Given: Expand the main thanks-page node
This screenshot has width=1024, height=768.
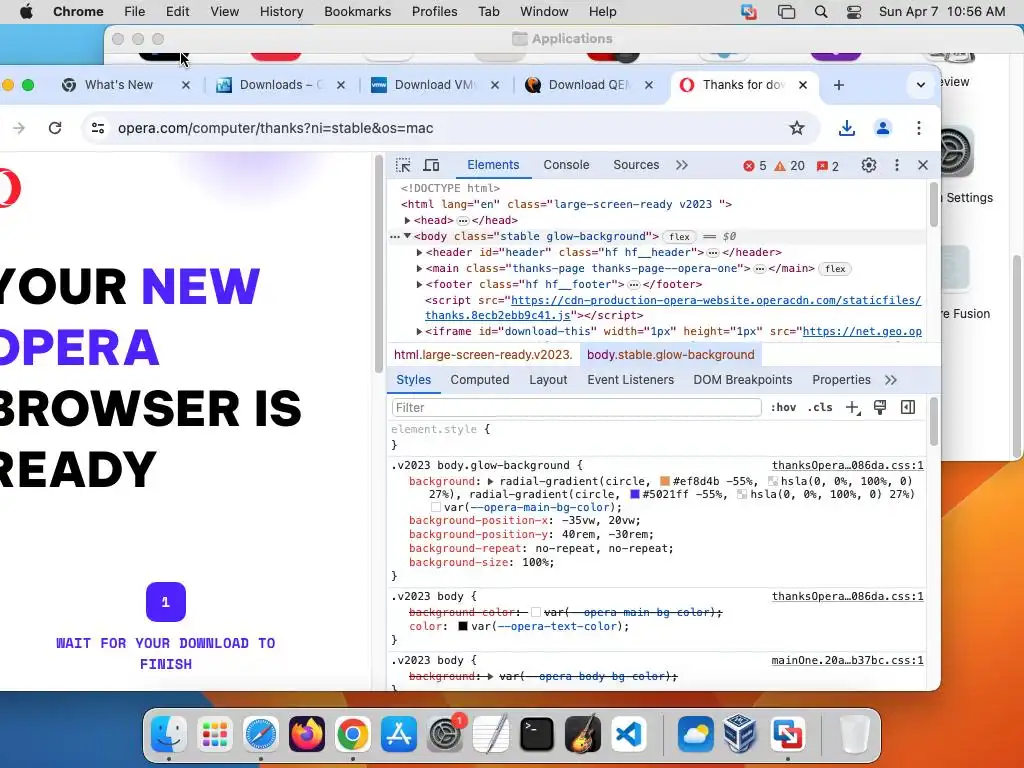Looking at the screenshot, I should point(419,268).
